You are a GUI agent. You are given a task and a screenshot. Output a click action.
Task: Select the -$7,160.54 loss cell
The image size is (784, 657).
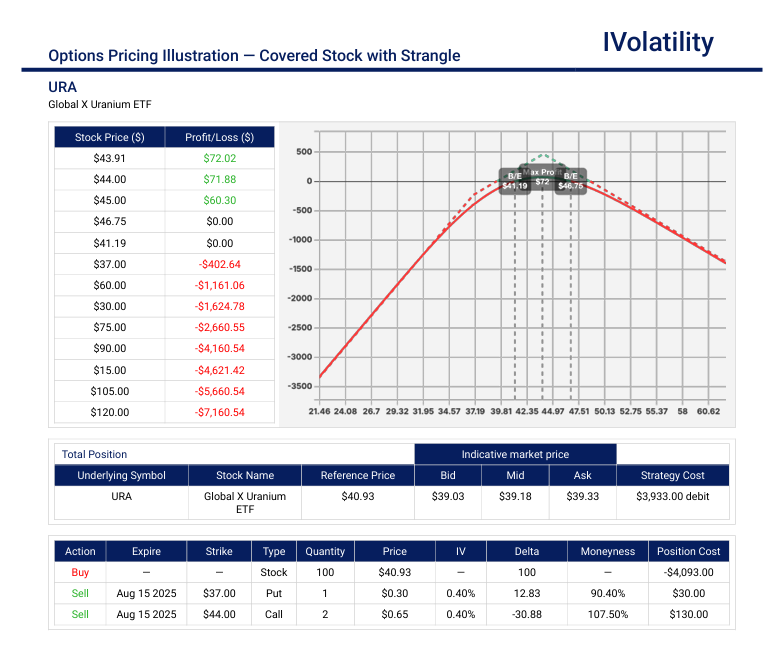[x=220, y=412]
